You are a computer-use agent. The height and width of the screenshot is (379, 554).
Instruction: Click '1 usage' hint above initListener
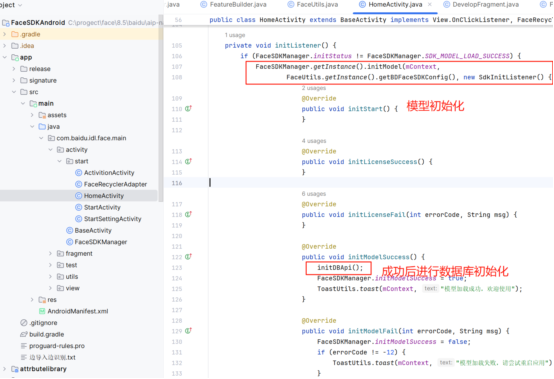pos(235,35)
